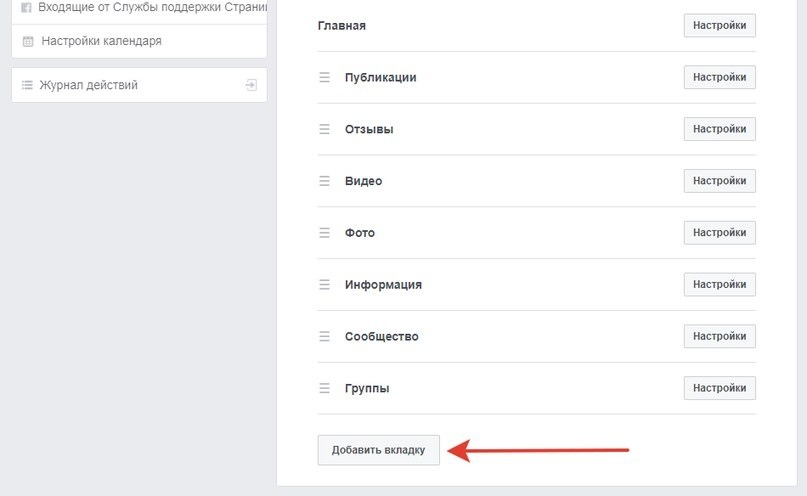Screen dimensions: 807x496
Task: Open Настройки for the Отзывы tab
Action: [719, 129]
